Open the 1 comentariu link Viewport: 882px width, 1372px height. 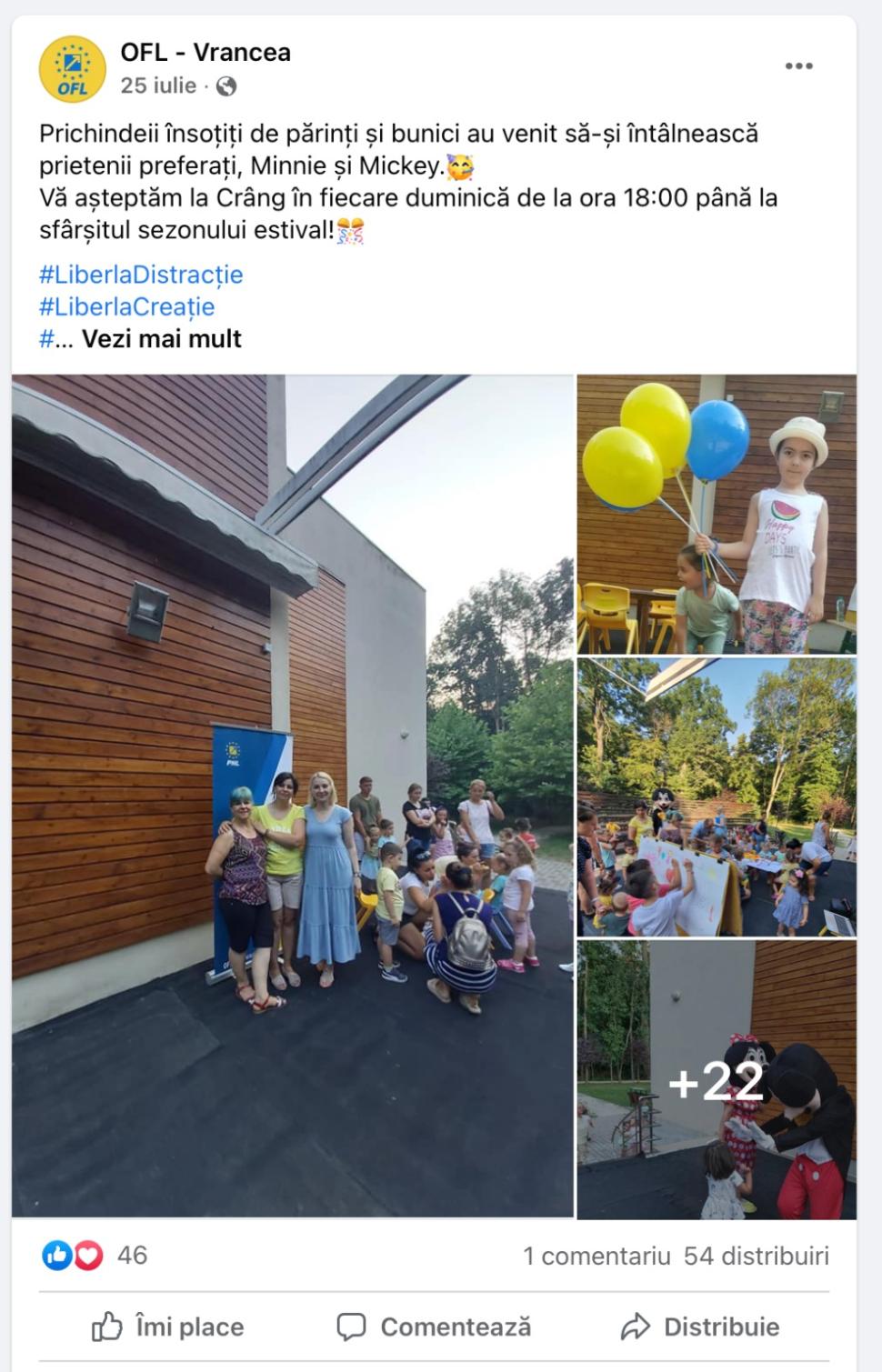coord(596,1257)
